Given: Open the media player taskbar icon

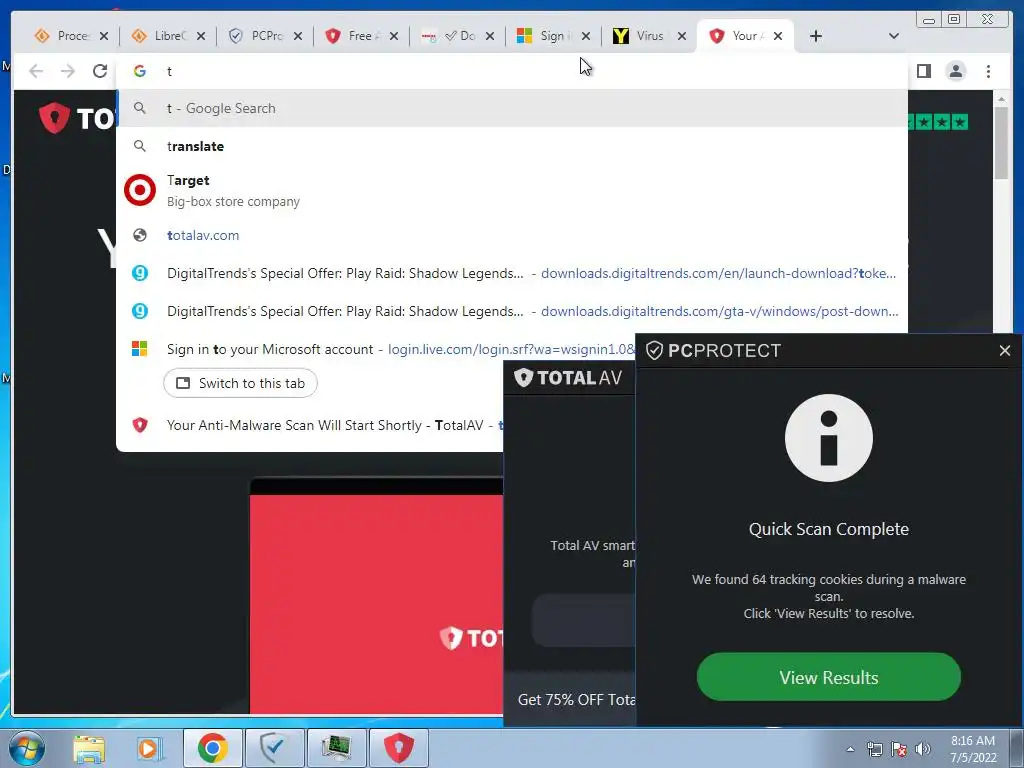Looking at the screenshot, I should (150, 748).
